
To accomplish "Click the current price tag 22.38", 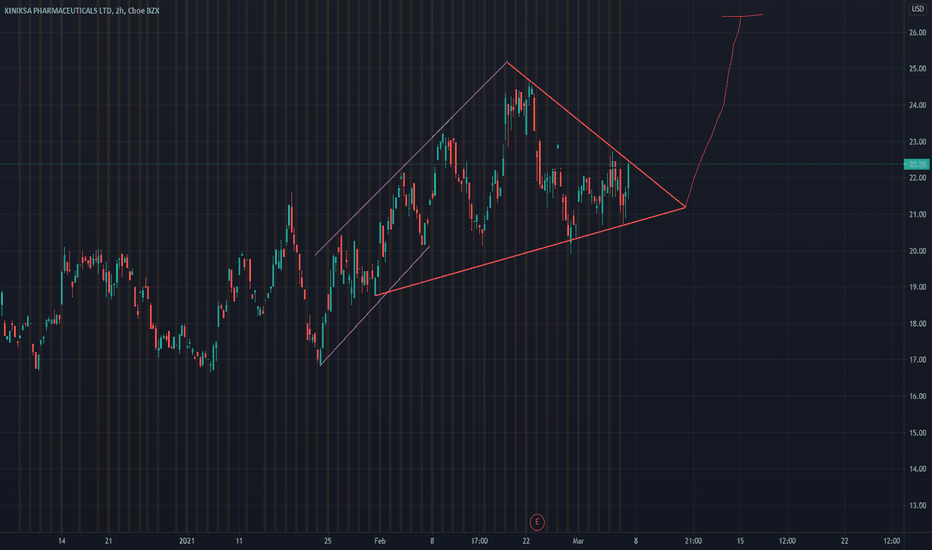I will click(x=917, y=164).
